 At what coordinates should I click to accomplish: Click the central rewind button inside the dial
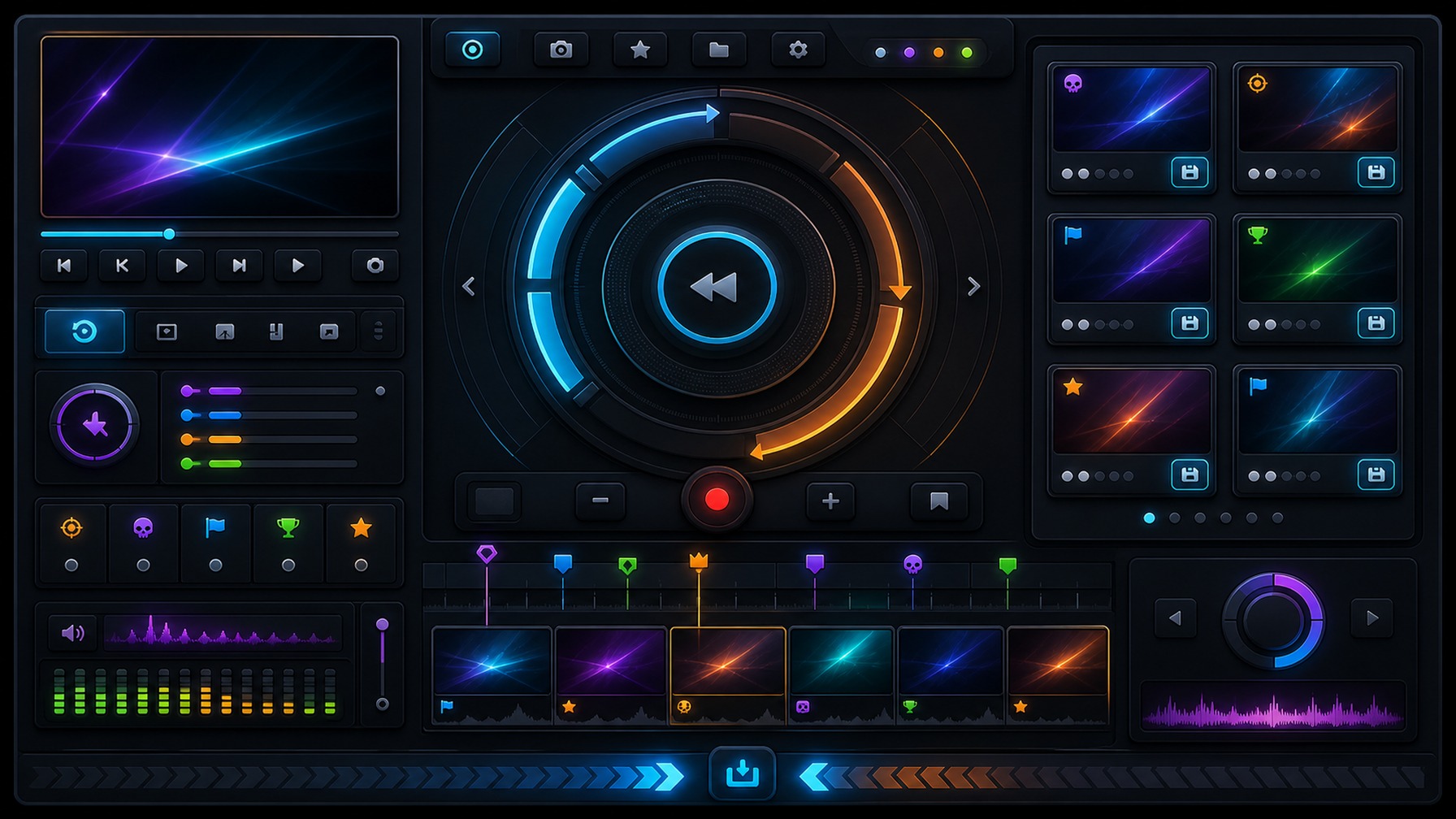point(717,287)
